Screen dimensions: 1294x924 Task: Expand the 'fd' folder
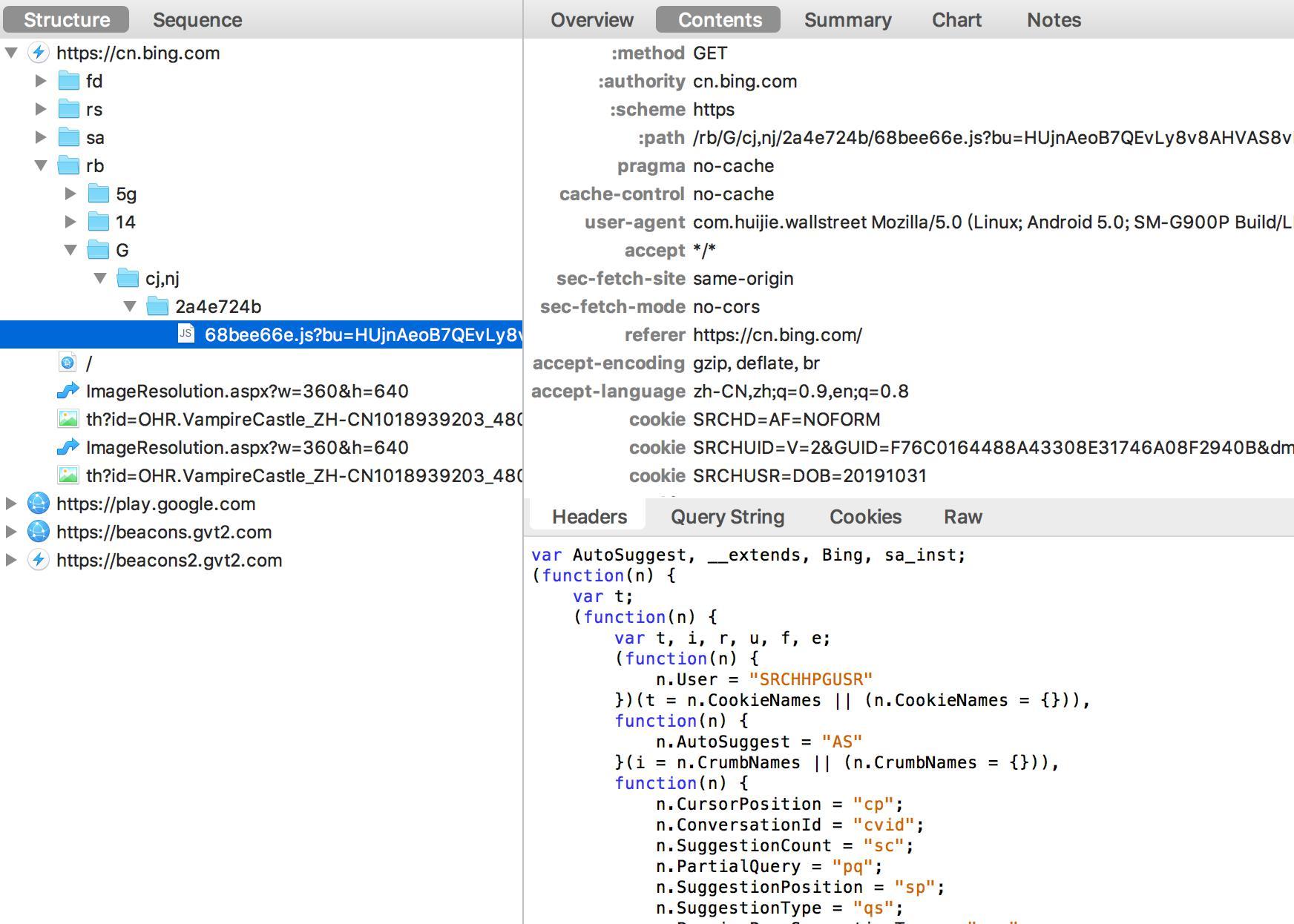click(41, 81)
